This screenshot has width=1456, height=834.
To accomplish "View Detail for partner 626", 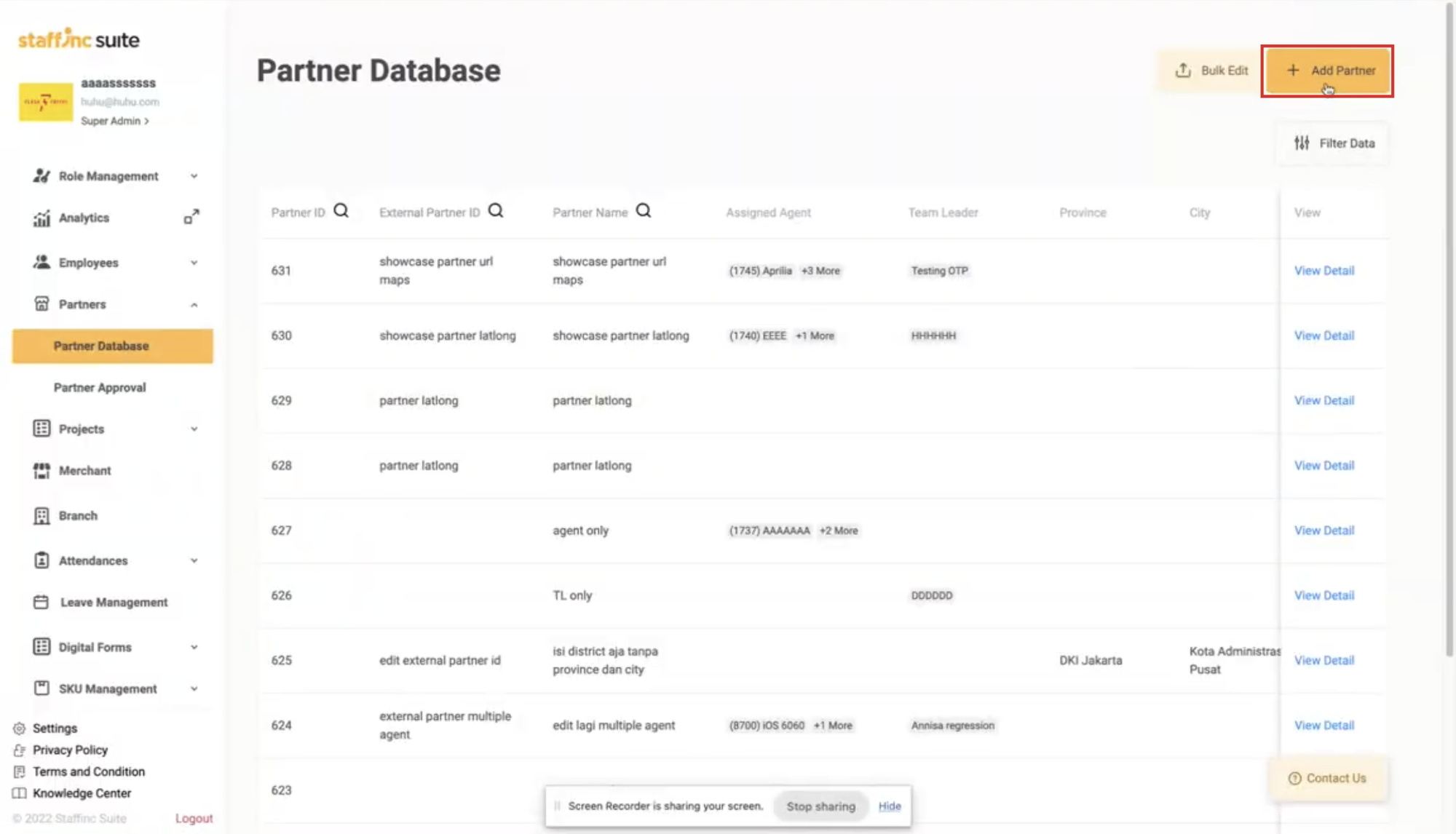I will click(1324, 595).
